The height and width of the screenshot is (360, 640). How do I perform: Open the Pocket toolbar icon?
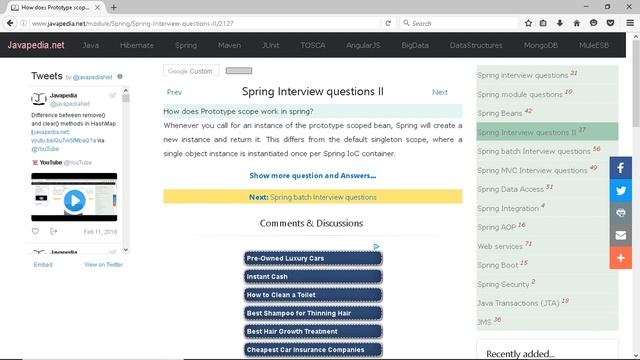click(610, 23)
